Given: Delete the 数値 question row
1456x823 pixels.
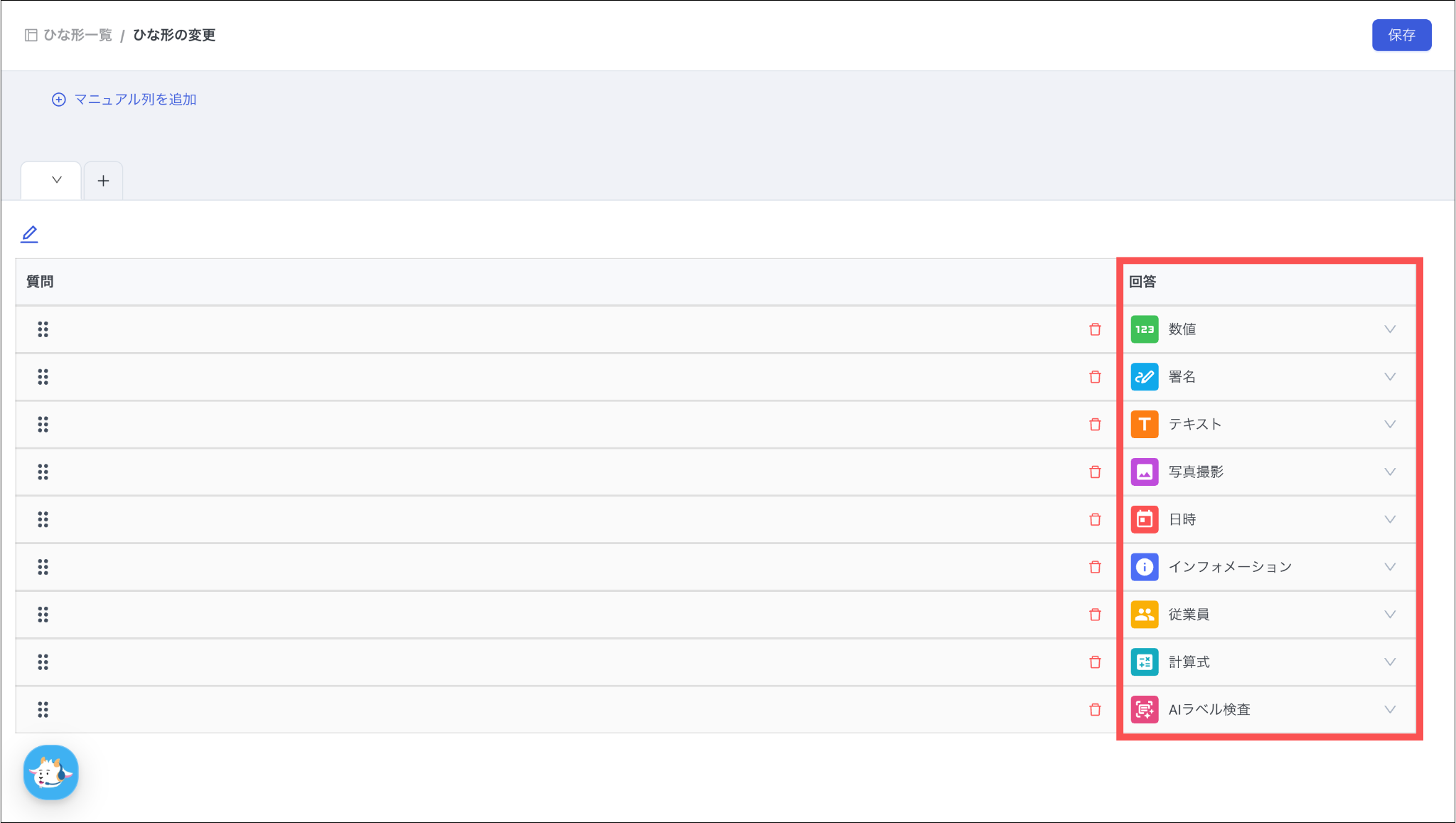Looking at the screenshot, I should coord(1095,329).
